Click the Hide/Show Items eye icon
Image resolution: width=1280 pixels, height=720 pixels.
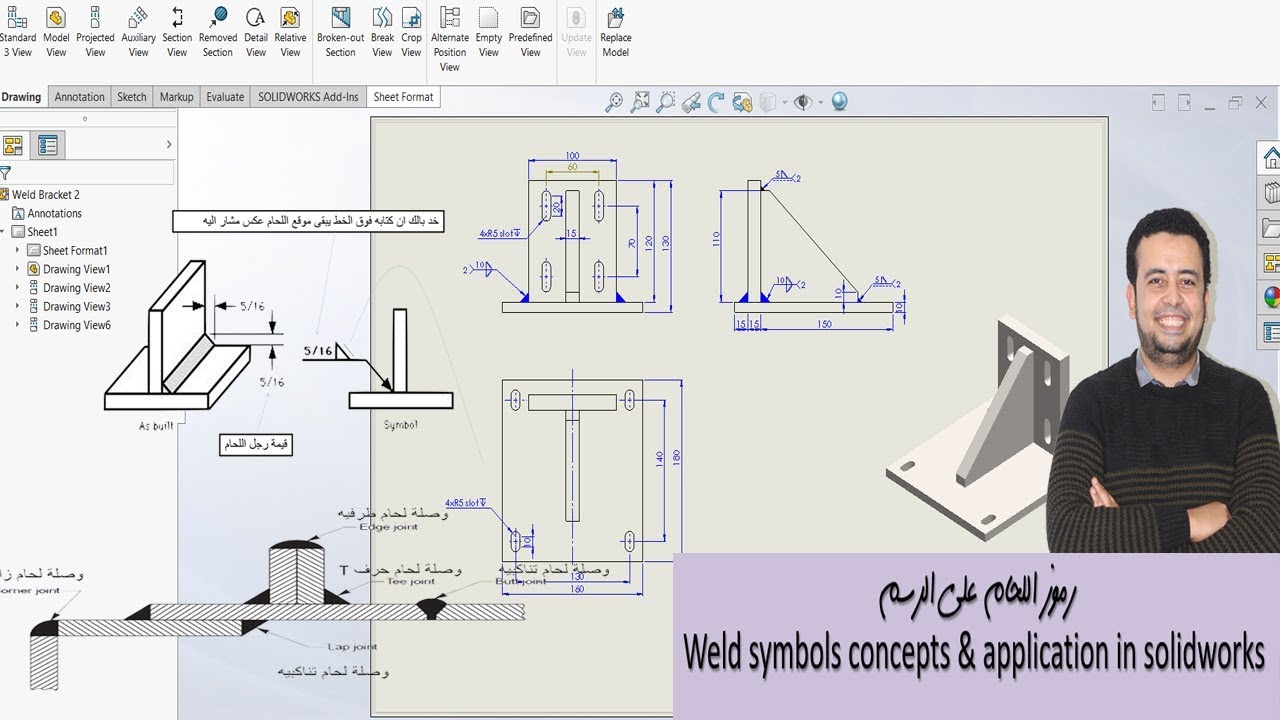[x=802, y=102]
